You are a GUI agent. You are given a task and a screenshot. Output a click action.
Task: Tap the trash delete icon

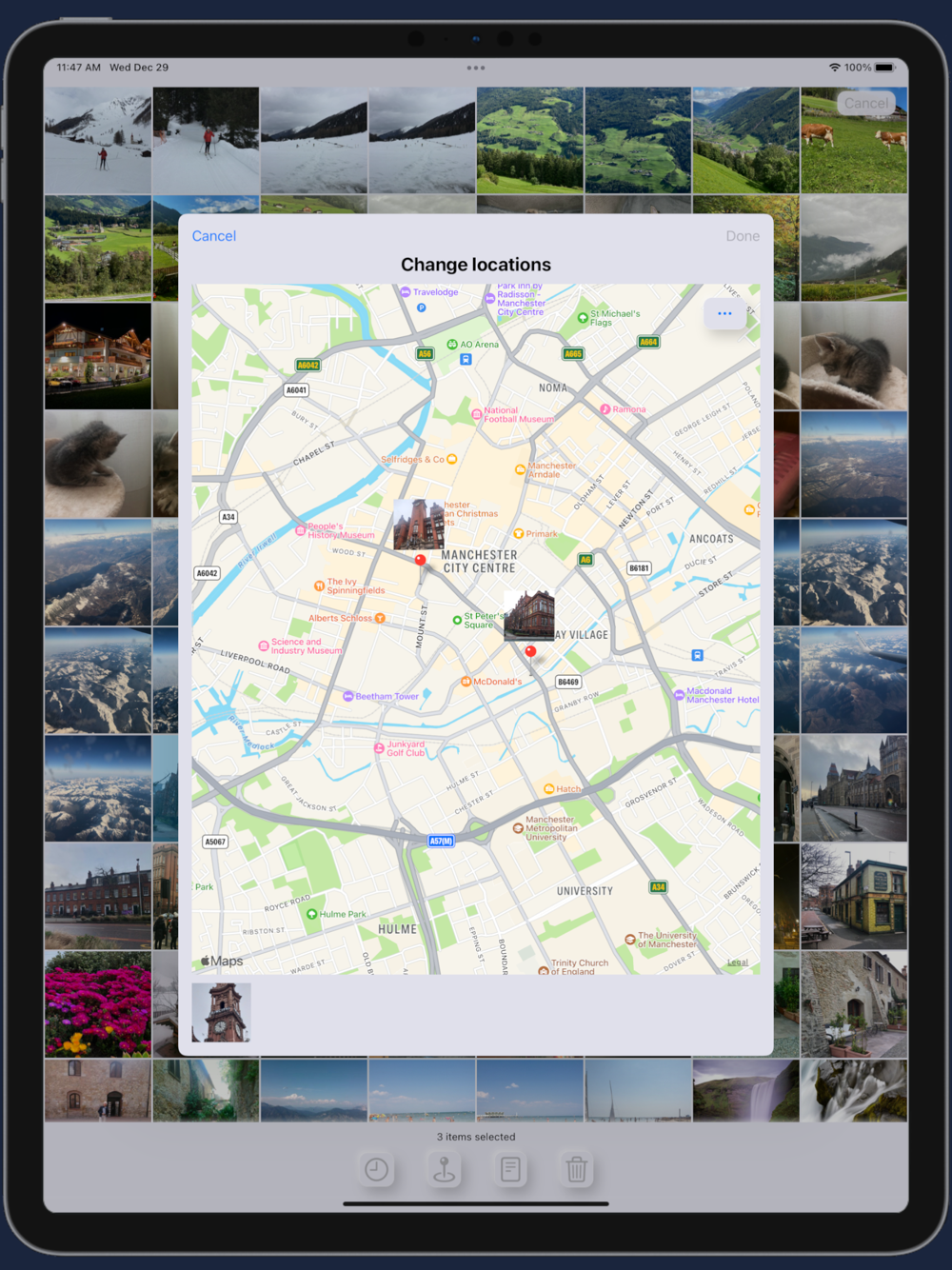coord(576,1169)
